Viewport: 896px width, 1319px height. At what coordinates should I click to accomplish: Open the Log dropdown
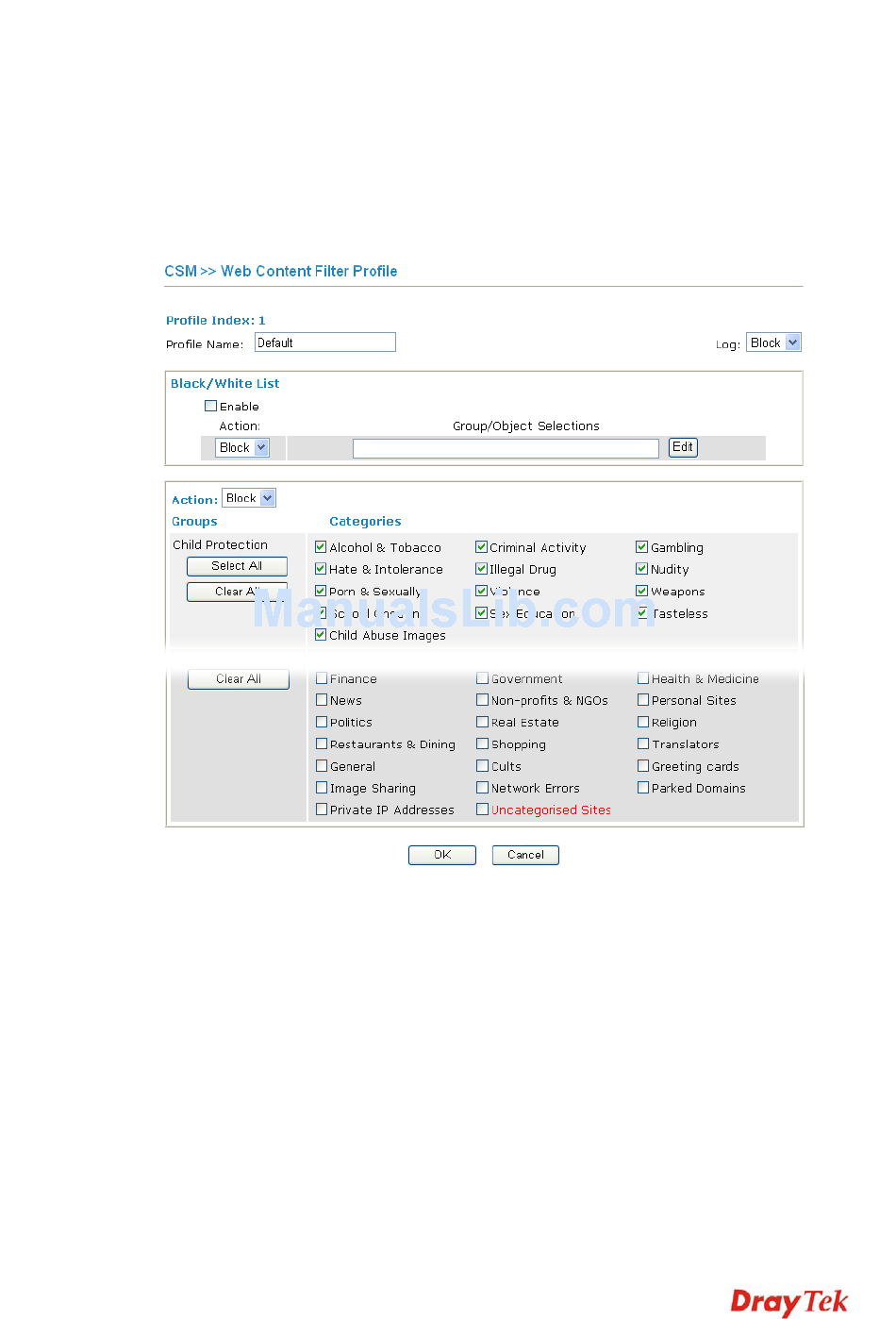773,342
